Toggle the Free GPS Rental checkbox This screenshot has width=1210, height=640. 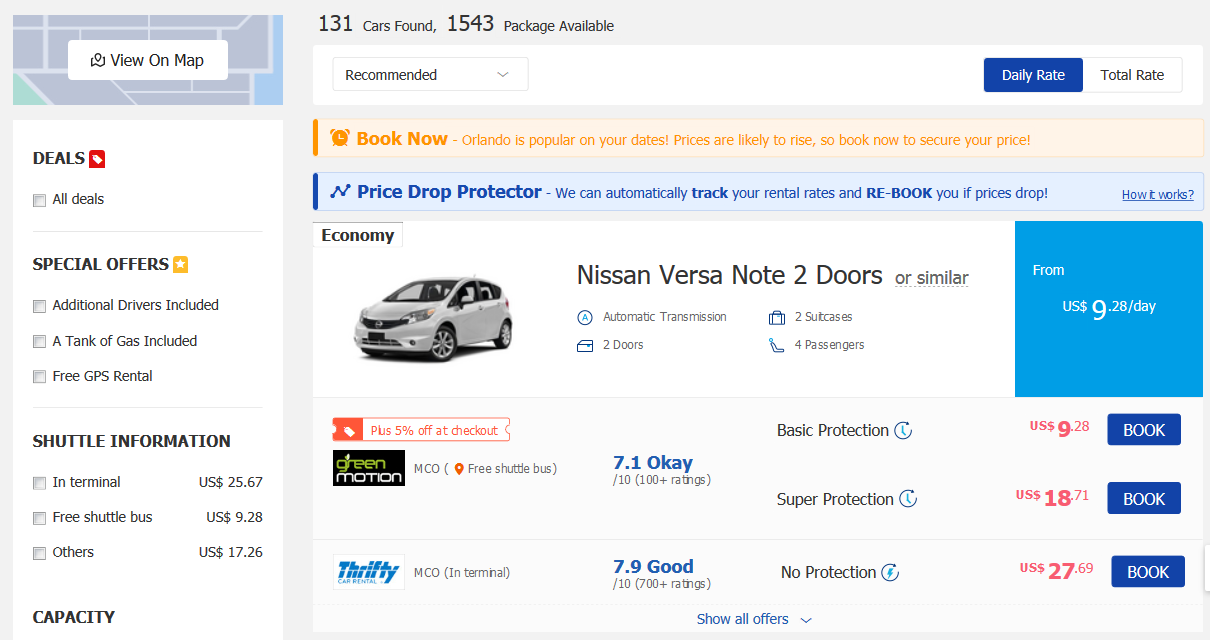pos(40,377)
